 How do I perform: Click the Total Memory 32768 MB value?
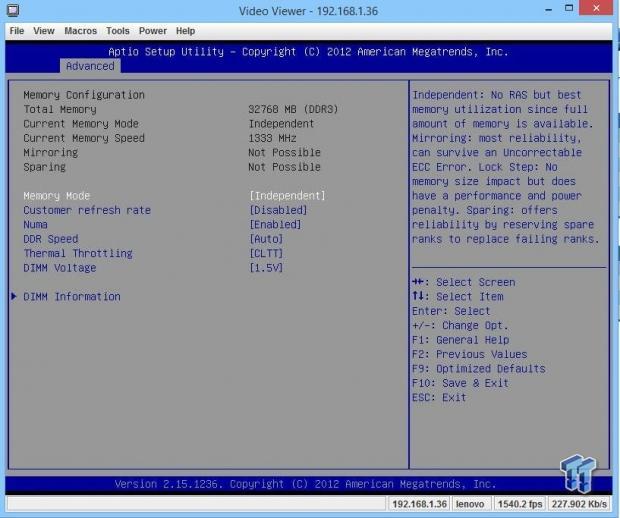click(x=293, y=109)
